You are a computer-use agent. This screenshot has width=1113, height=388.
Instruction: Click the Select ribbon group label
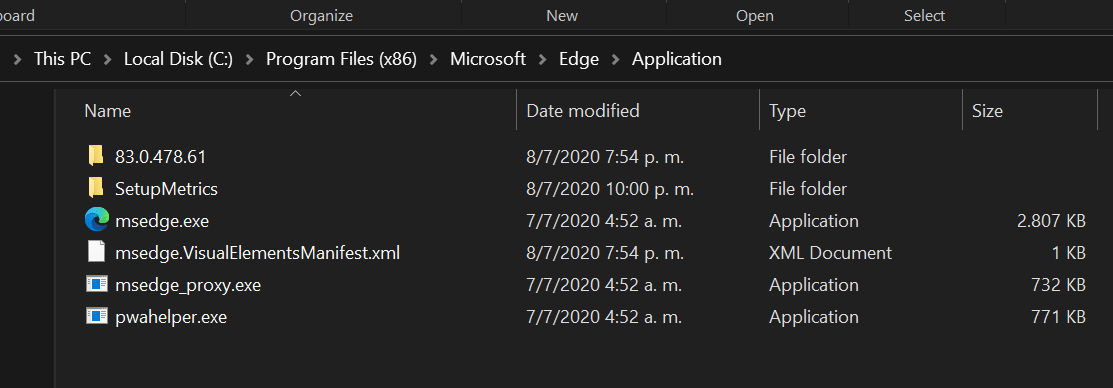coord(924,16)
